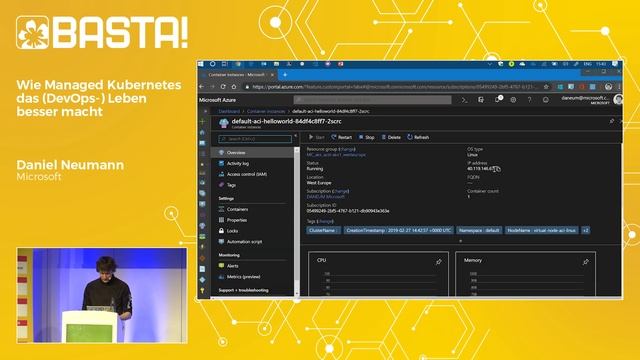Click the browser address bar URL
This screenshot has width=640, height=360.
395,87
